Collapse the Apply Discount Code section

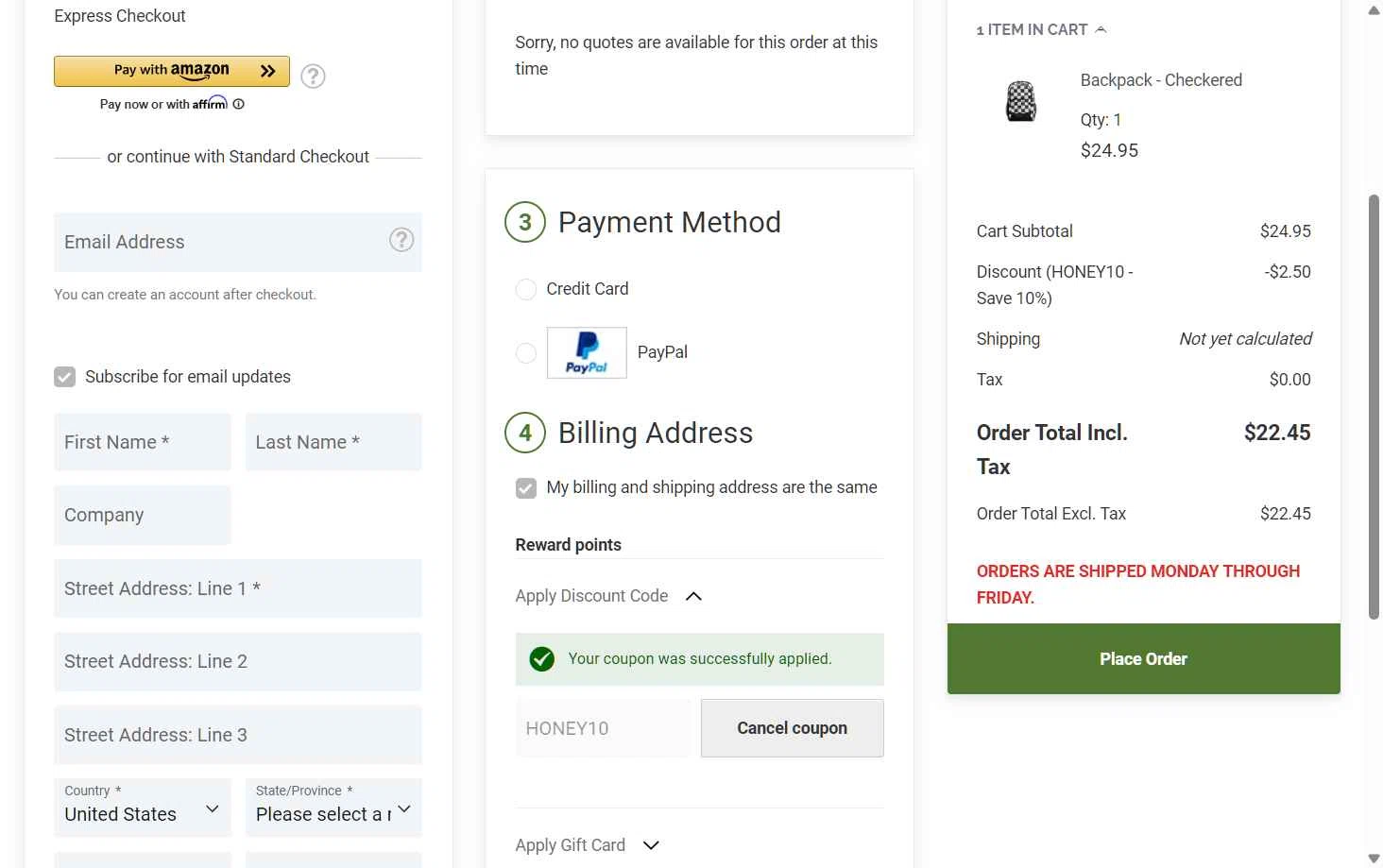[x=693, y=596]
